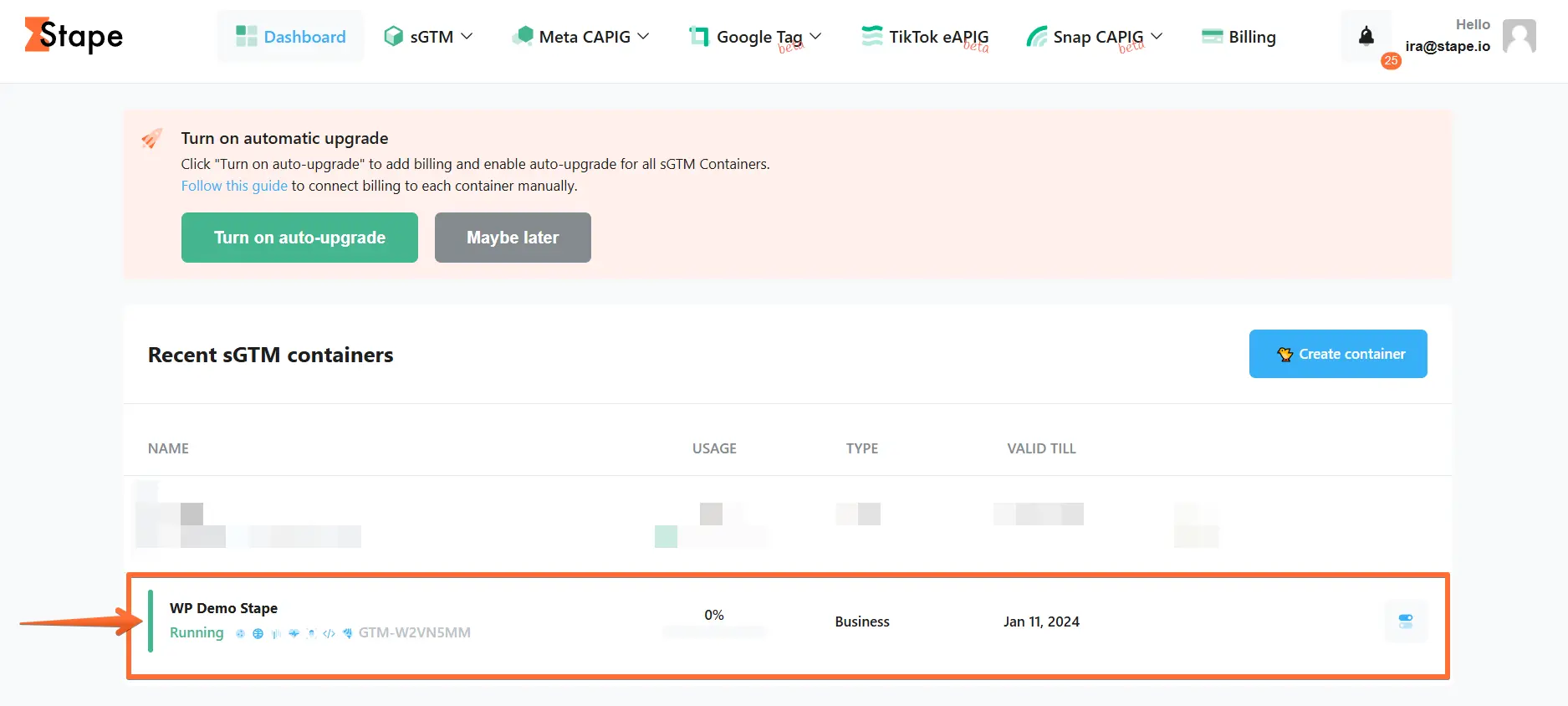The height and width of the screenshot is (706, 1568).
Task: Dismiss banner with Maybe later
Action: pos(513,238)
